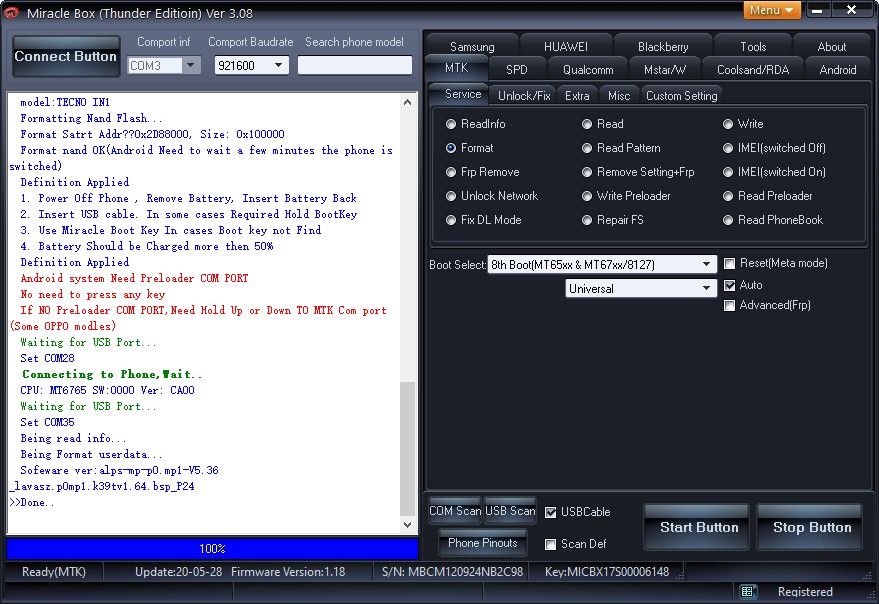Enable the Advanced(Frp) checkbox
The image size is (879, 604).
pyautogui.click(x=729, y=305)
